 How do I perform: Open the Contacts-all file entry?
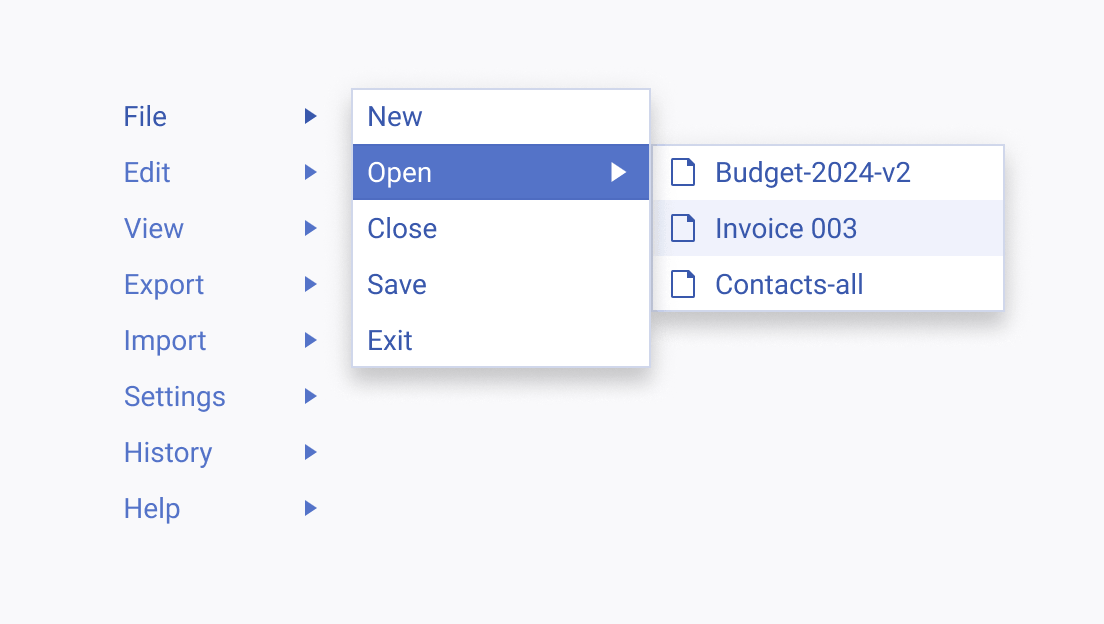828,284
